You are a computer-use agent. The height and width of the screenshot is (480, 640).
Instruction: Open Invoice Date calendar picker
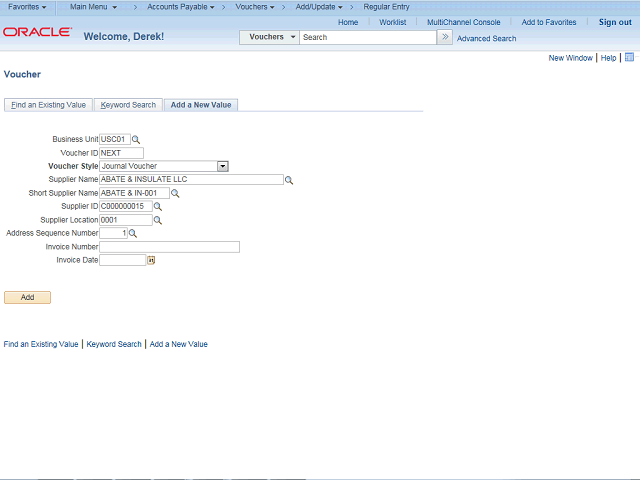point(151,260)
